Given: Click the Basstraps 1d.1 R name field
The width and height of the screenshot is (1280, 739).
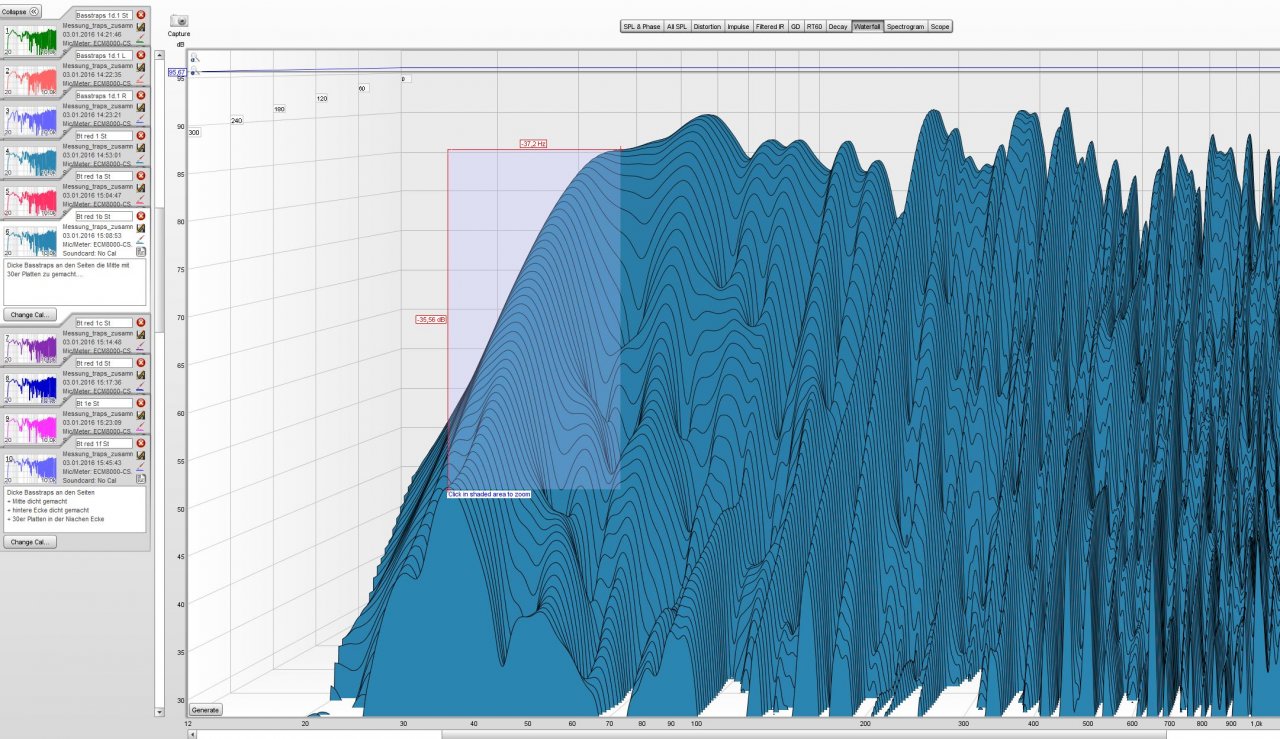Looking at the screenshot, I should click(104, 96).
